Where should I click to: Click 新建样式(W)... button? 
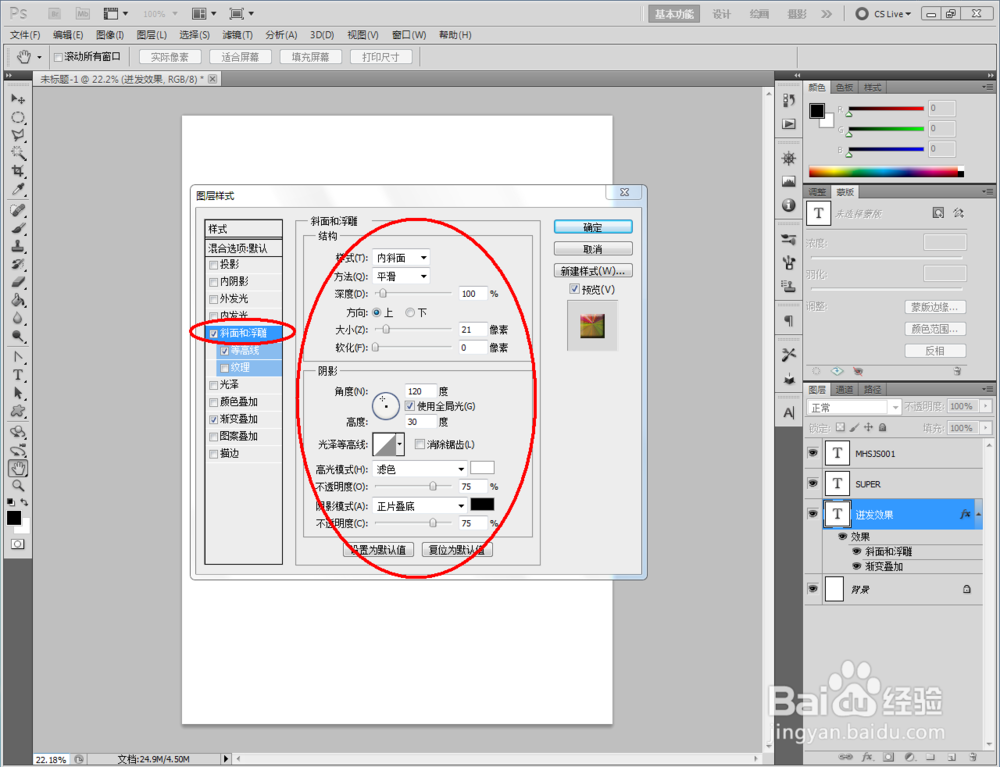click(x=593, y=271)
